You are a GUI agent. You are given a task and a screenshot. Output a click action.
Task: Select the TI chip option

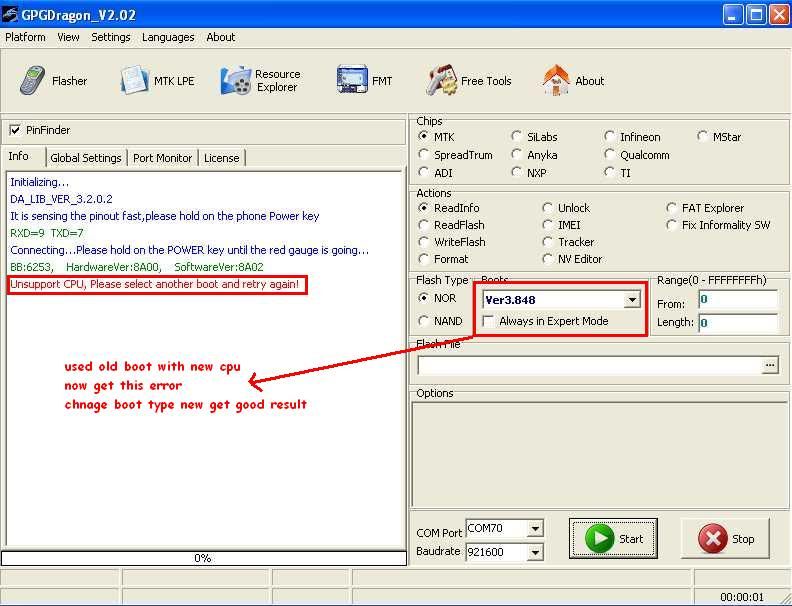(610, 173)
